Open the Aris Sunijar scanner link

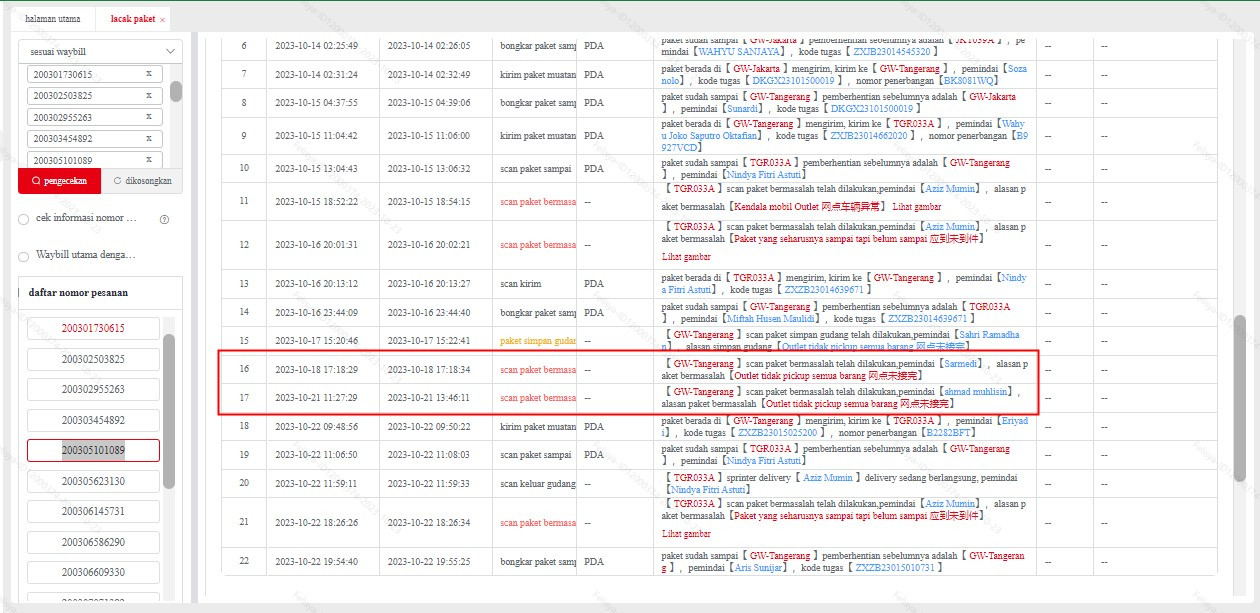tap(759, 567)
